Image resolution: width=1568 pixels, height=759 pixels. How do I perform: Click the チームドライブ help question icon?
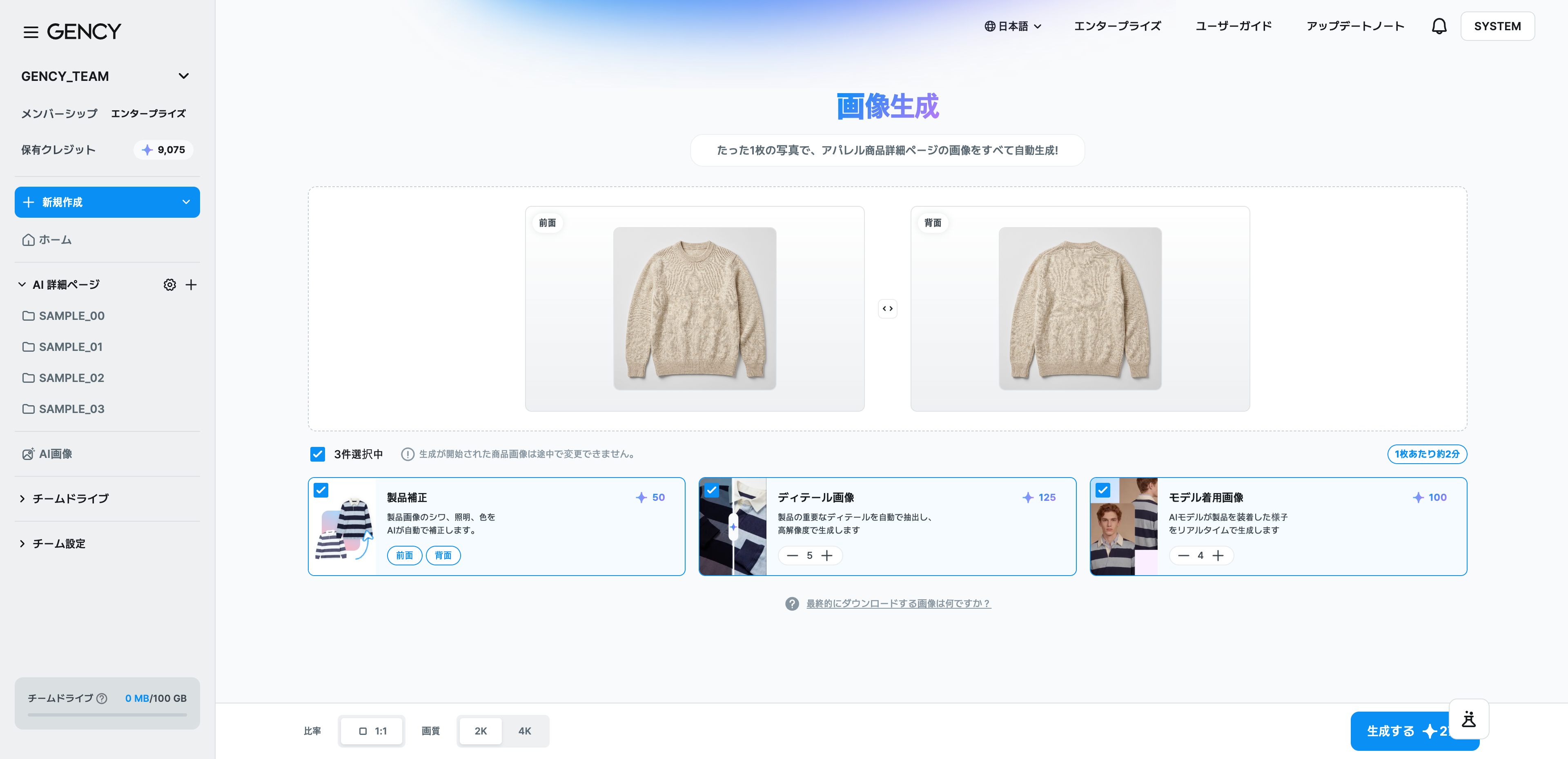pyautogui.click(x=102, y=699)
